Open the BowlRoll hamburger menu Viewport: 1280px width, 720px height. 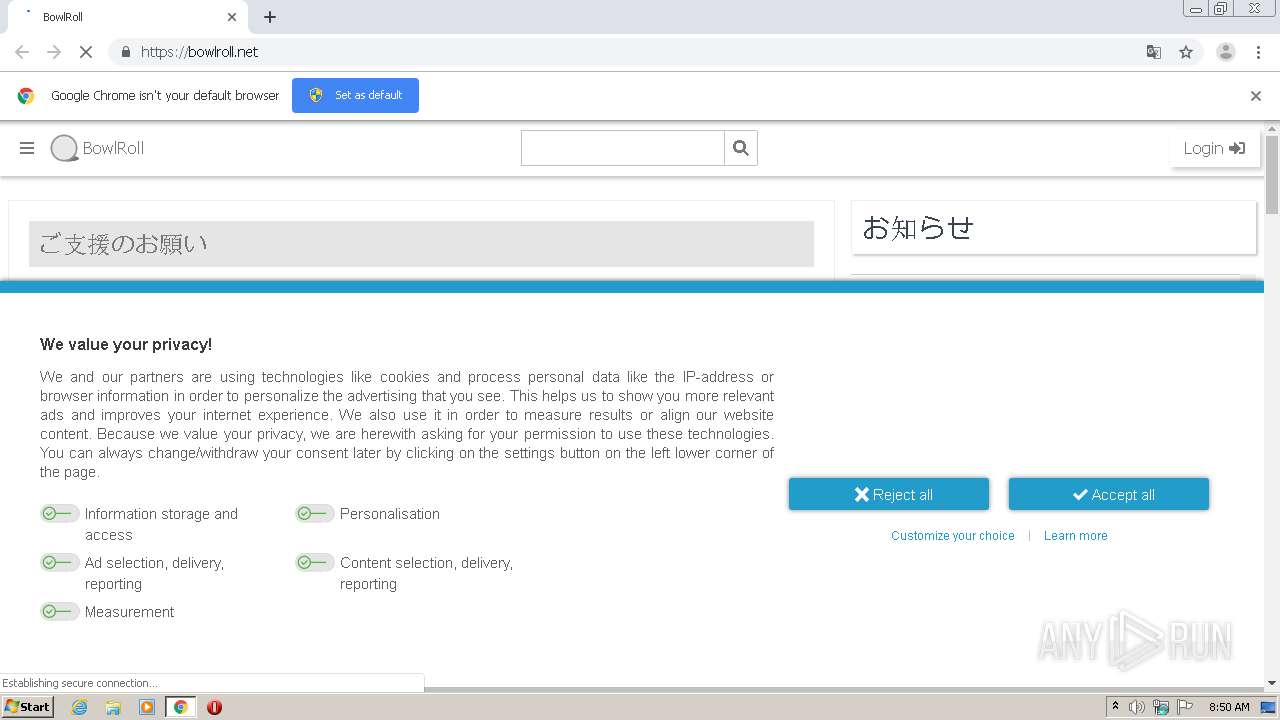click(x=27, y=148)
